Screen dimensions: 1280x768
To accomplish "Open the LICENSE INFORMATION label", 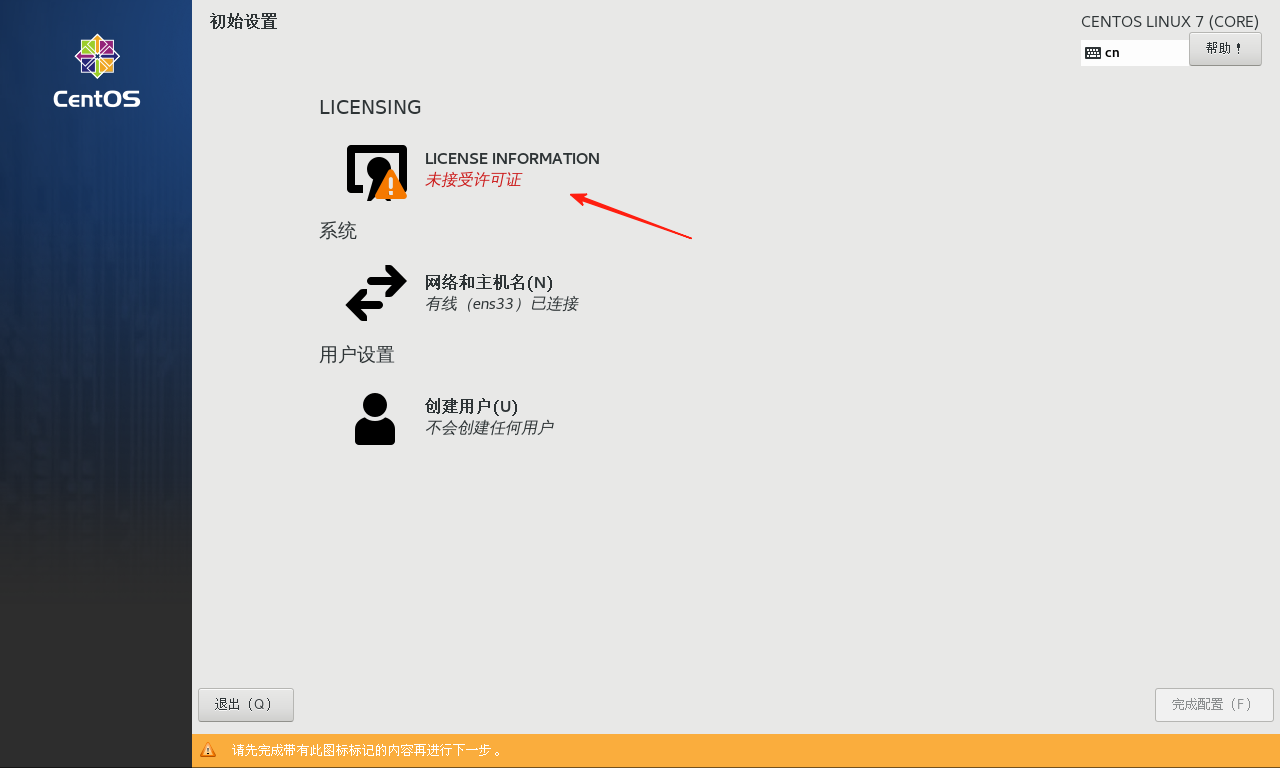I will click(x=512, y=158).
